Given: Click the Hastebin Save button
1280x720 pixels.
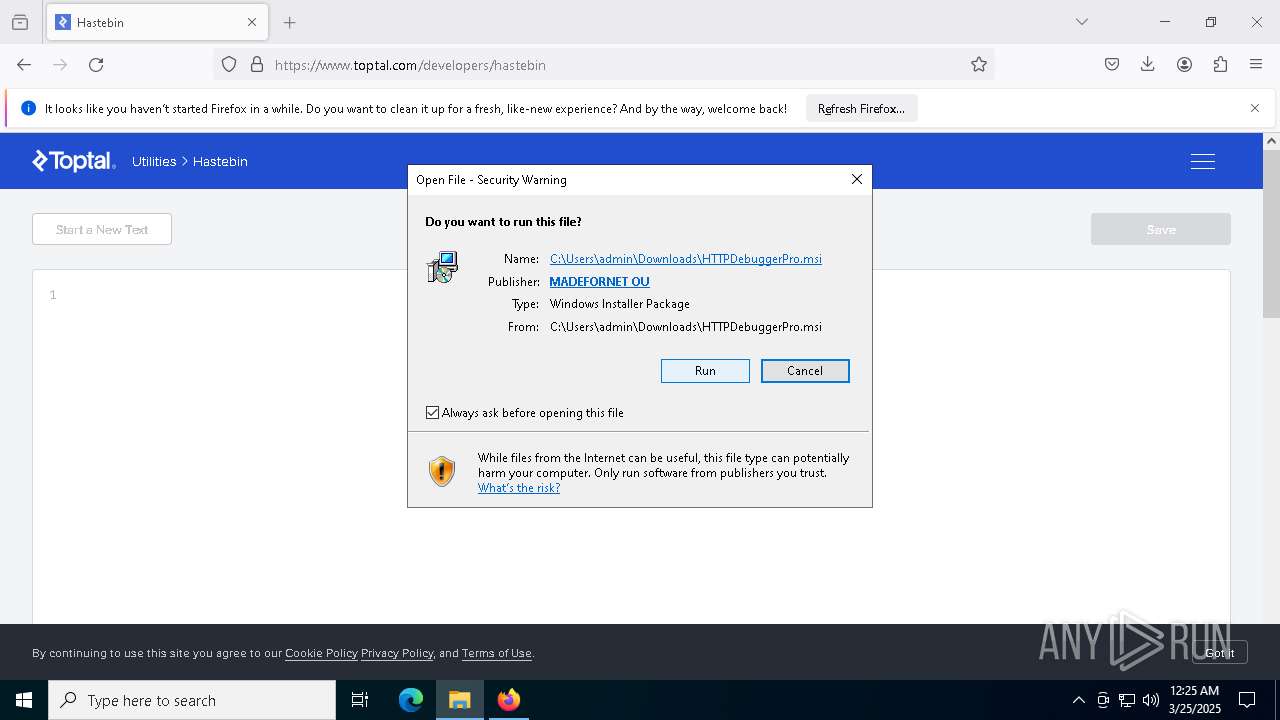Looking at the screenshot, I should [1161, 229].
